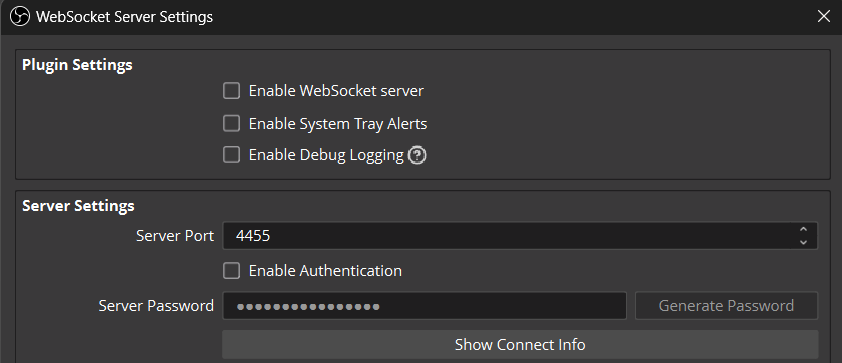Close the WebSocket Server Settings dialog
The width and height of the screenshot is (842, 363).
coord(824,17)
